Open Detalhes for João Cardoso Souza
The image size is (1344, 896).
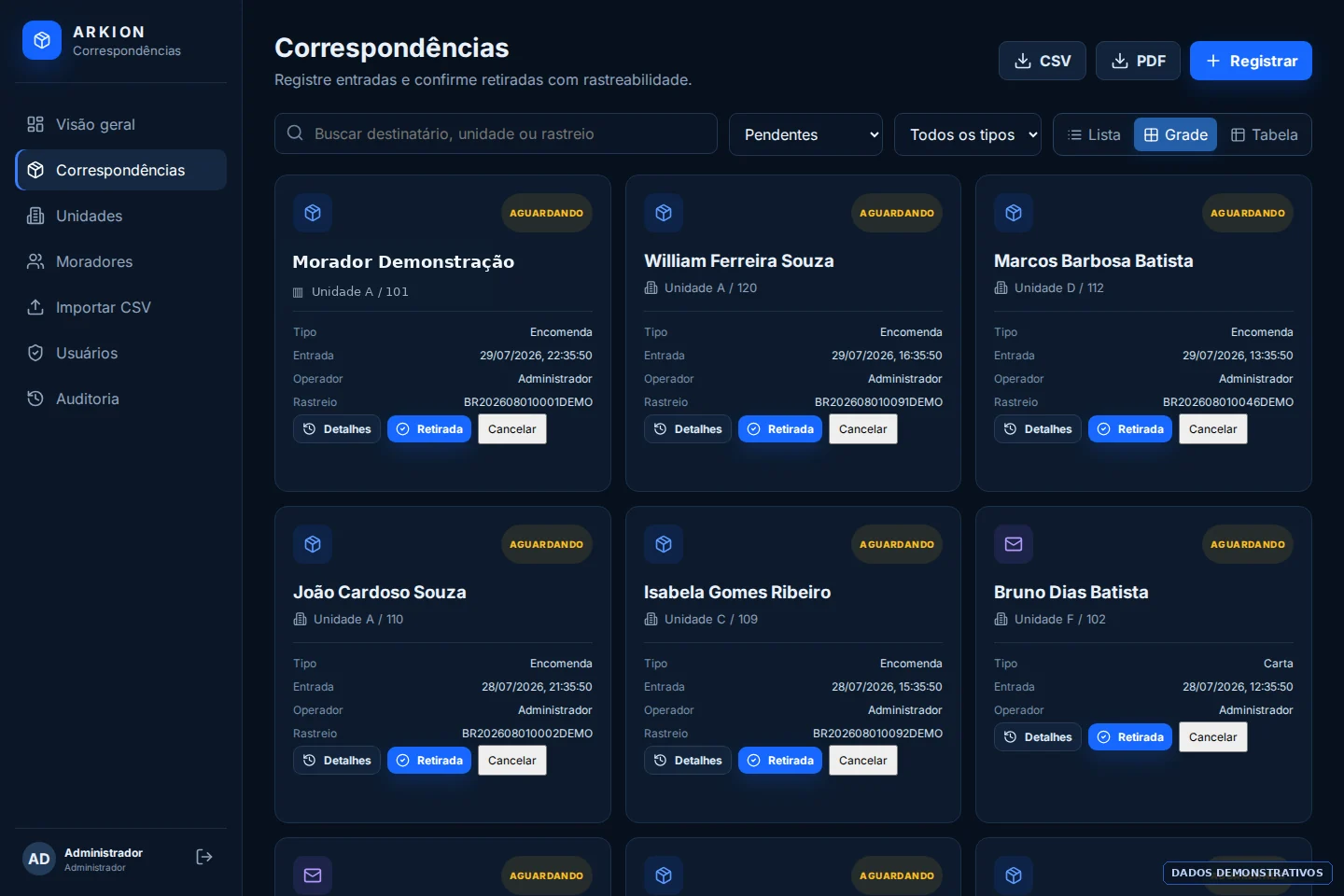(337, 761)
